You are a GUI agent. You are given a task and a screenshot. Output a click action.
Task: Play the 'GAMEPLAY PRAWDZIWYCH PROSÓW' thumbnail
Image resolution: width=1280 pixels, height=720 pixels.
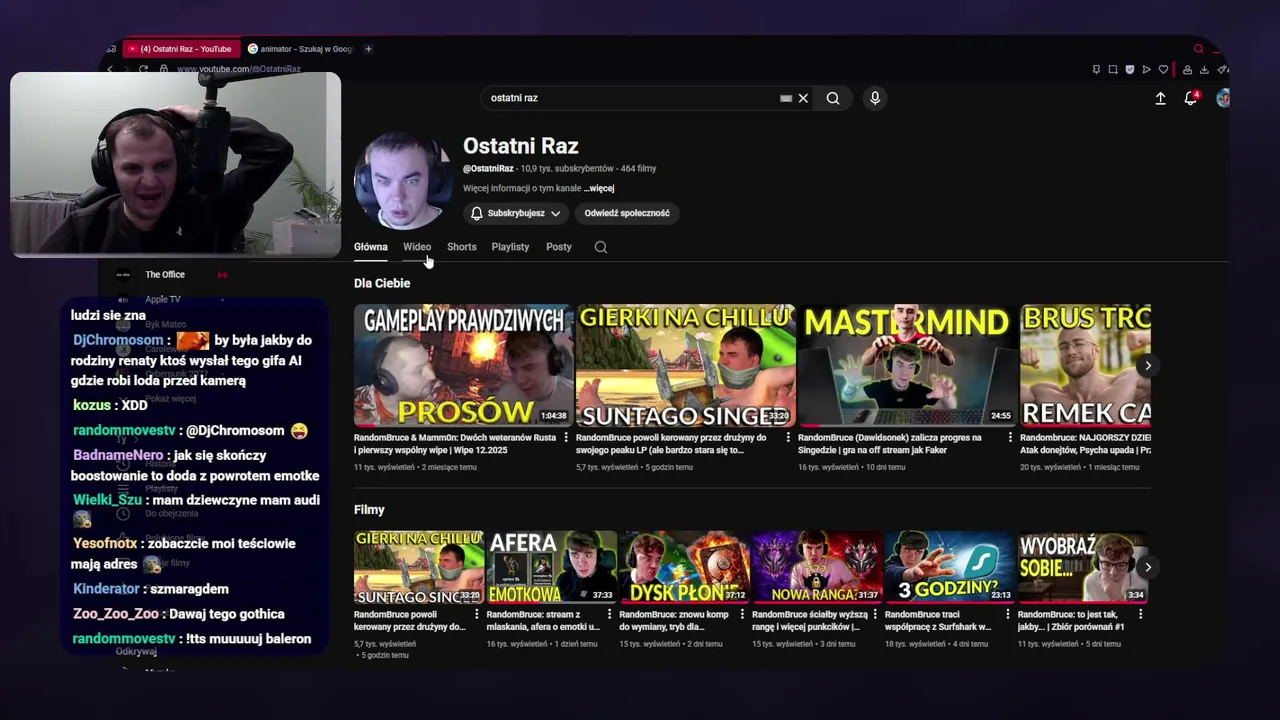point(463,366)
